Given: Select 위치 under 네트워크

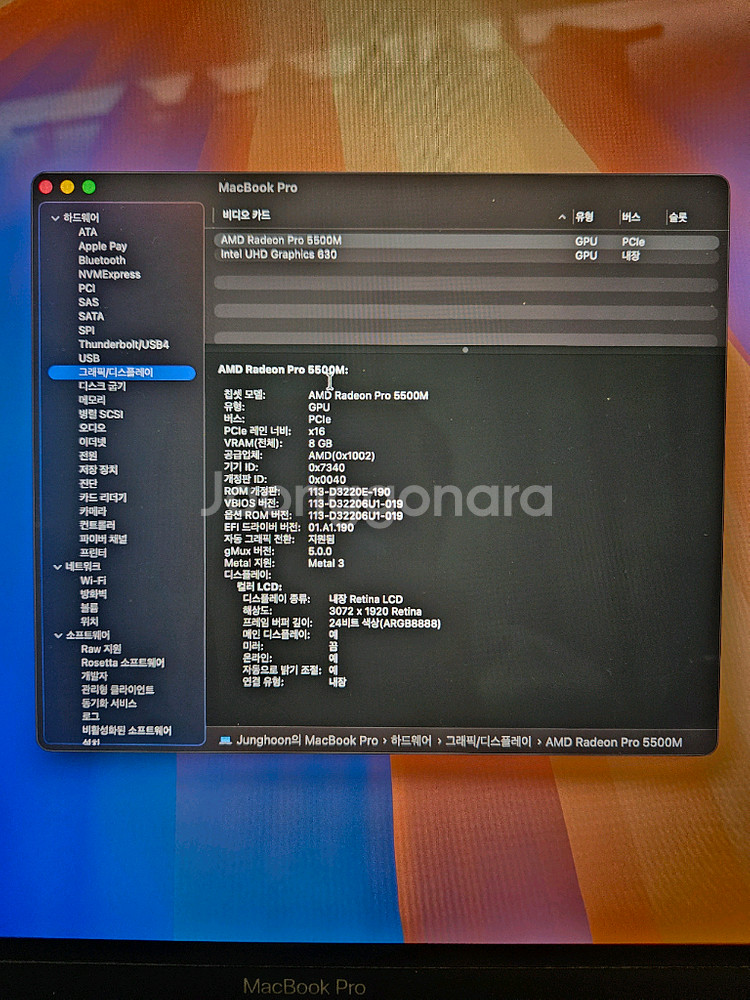Looking at the screenshot, I should click(x=89, y=621).
